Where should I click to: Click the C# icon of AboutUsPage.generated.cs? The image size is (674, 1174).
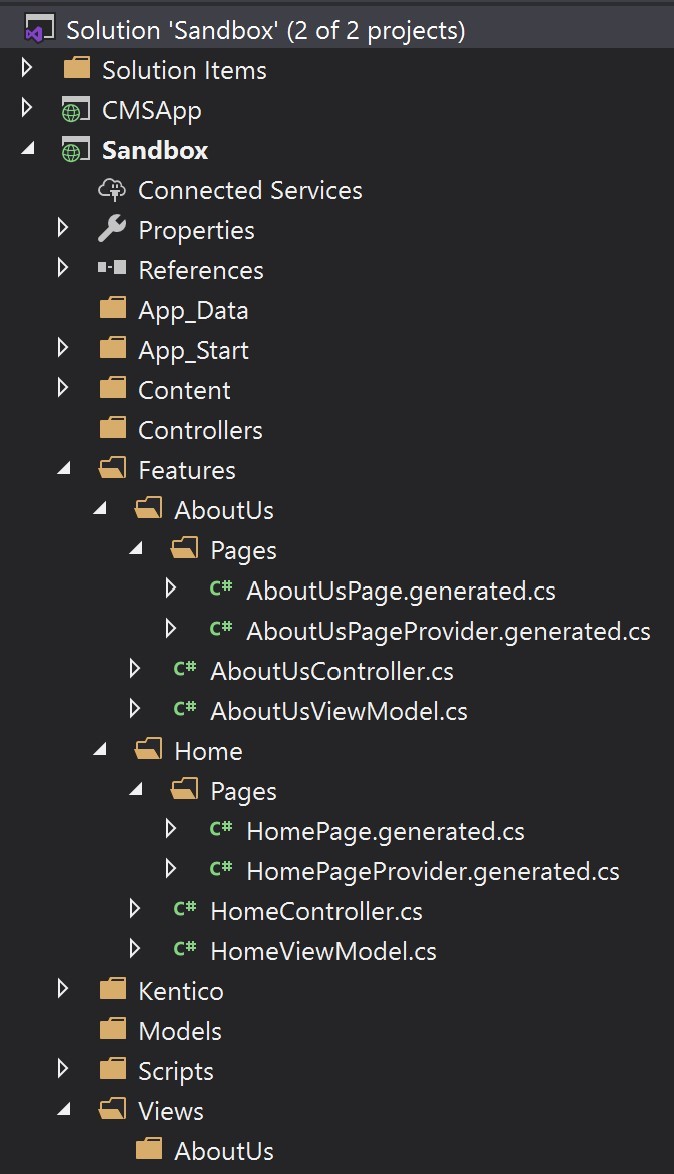pos(221,588)
